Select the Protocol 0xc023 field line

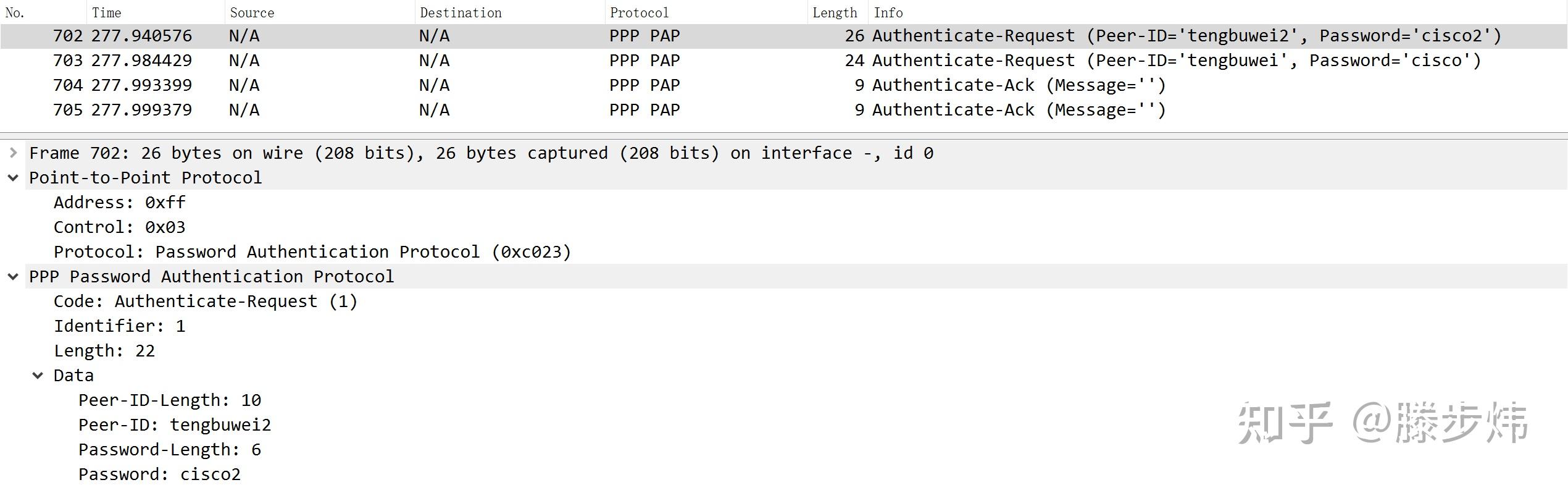click(312, 252)
